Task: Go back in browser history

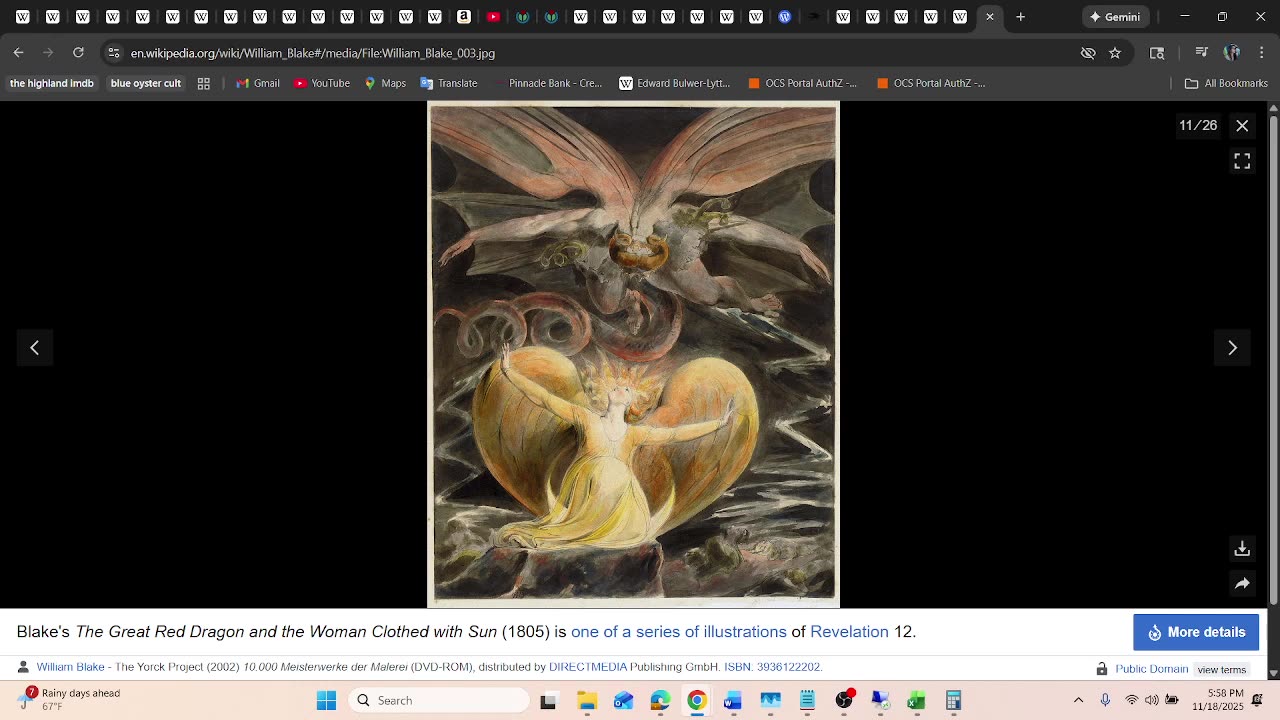Action: point(18,53)
